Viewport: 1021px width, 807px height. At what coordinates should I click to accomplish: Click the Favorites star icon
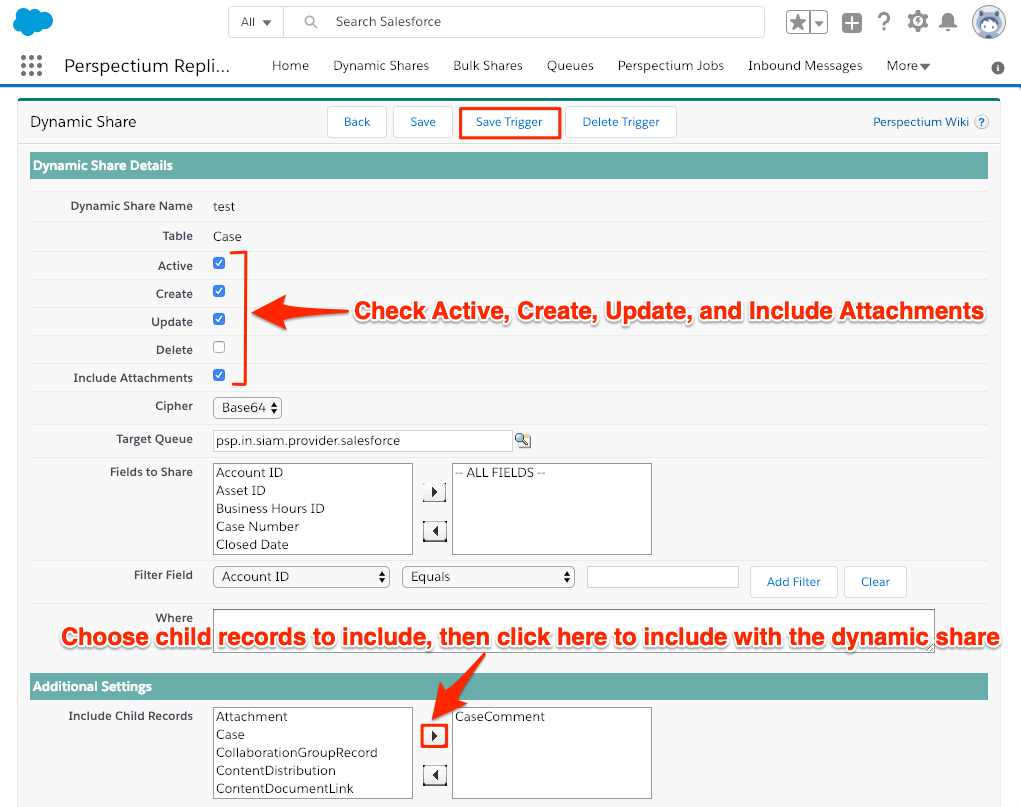click(x=798, y=23)
